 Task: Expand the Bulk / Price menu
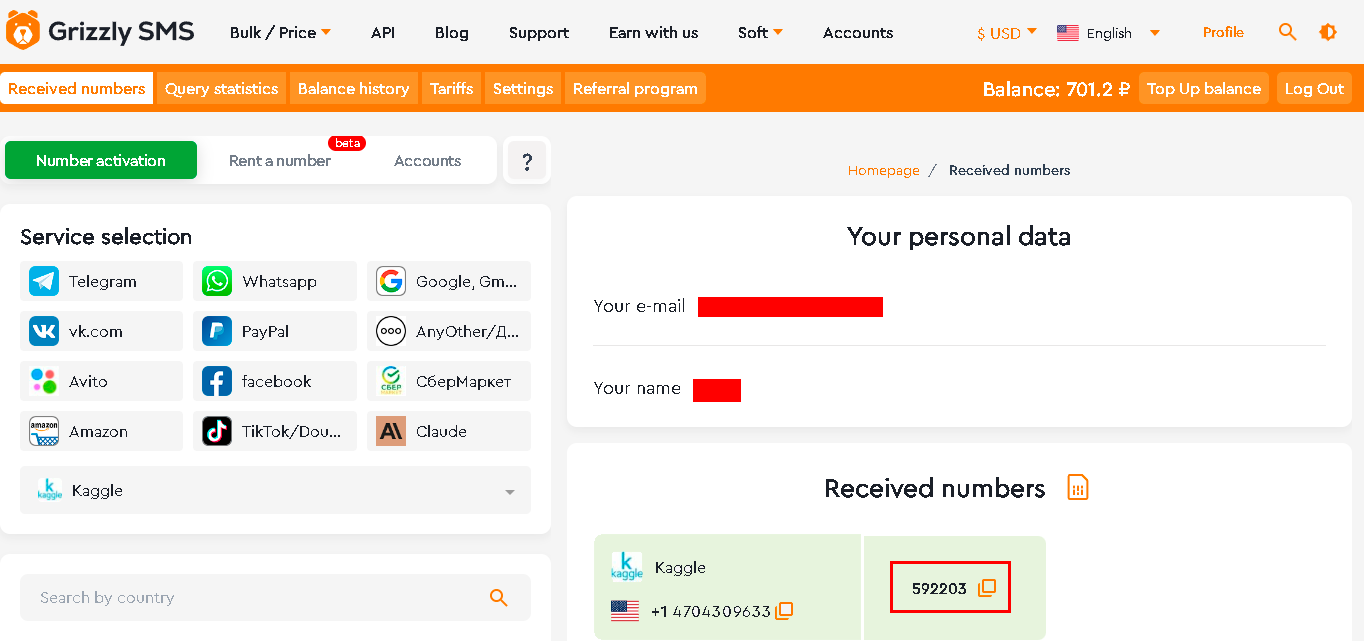pyautogui.click(x=280, y=33)
